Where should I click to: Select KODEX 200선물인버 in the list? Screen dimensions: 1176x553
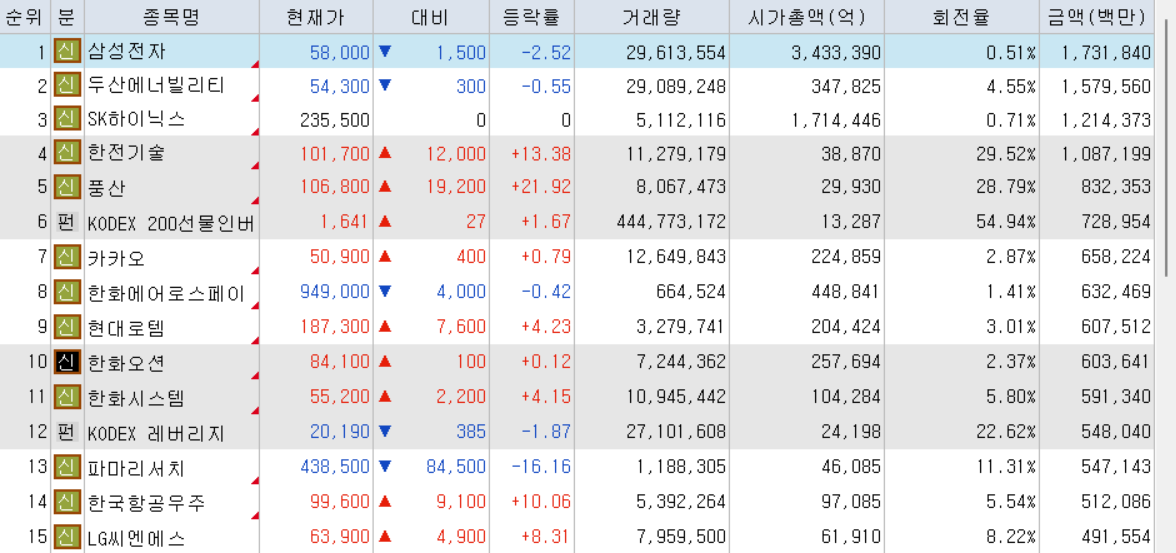pos(172,222)
